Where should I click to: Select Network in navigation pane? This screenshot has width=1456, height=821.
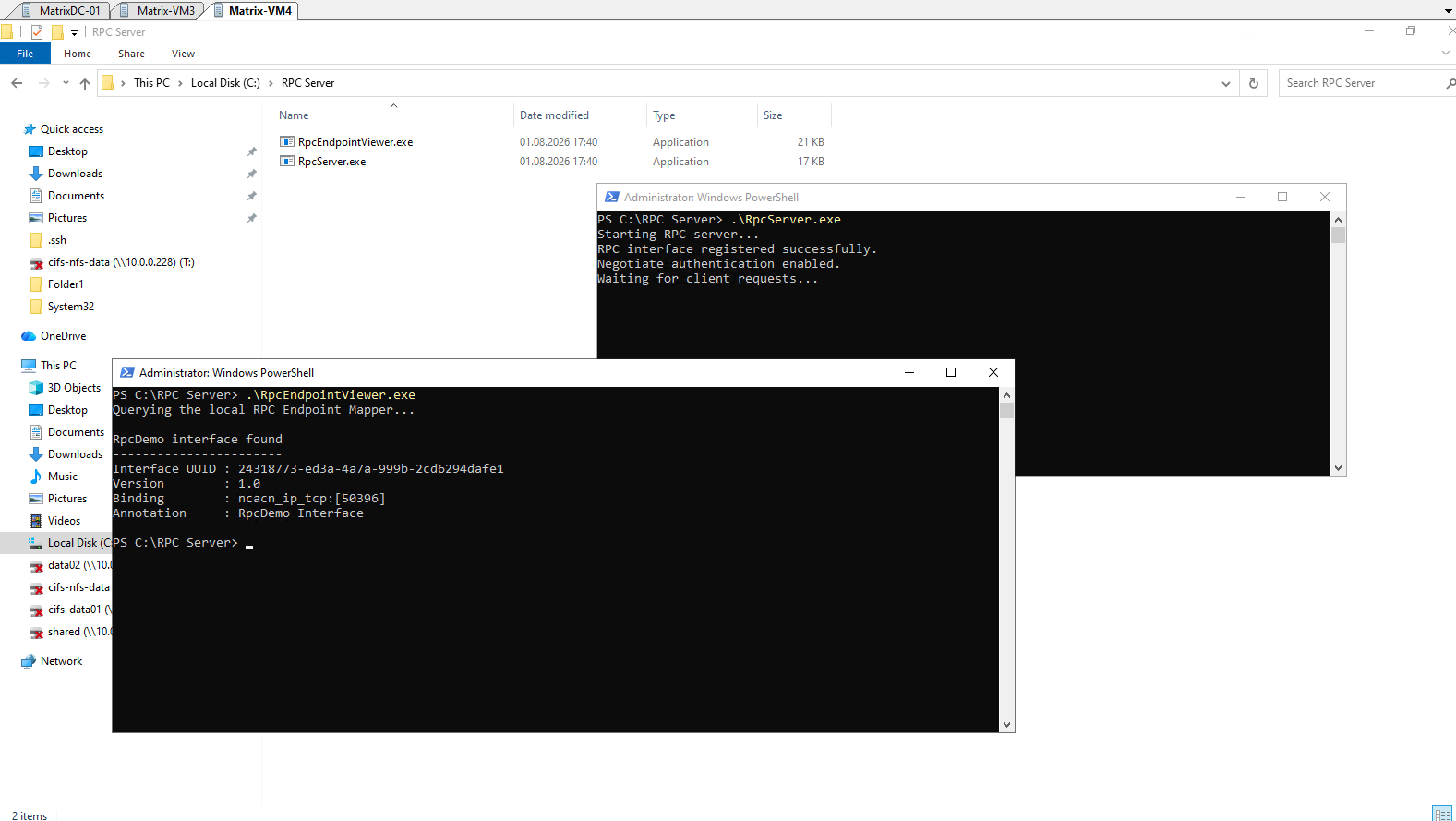(61, 661)
